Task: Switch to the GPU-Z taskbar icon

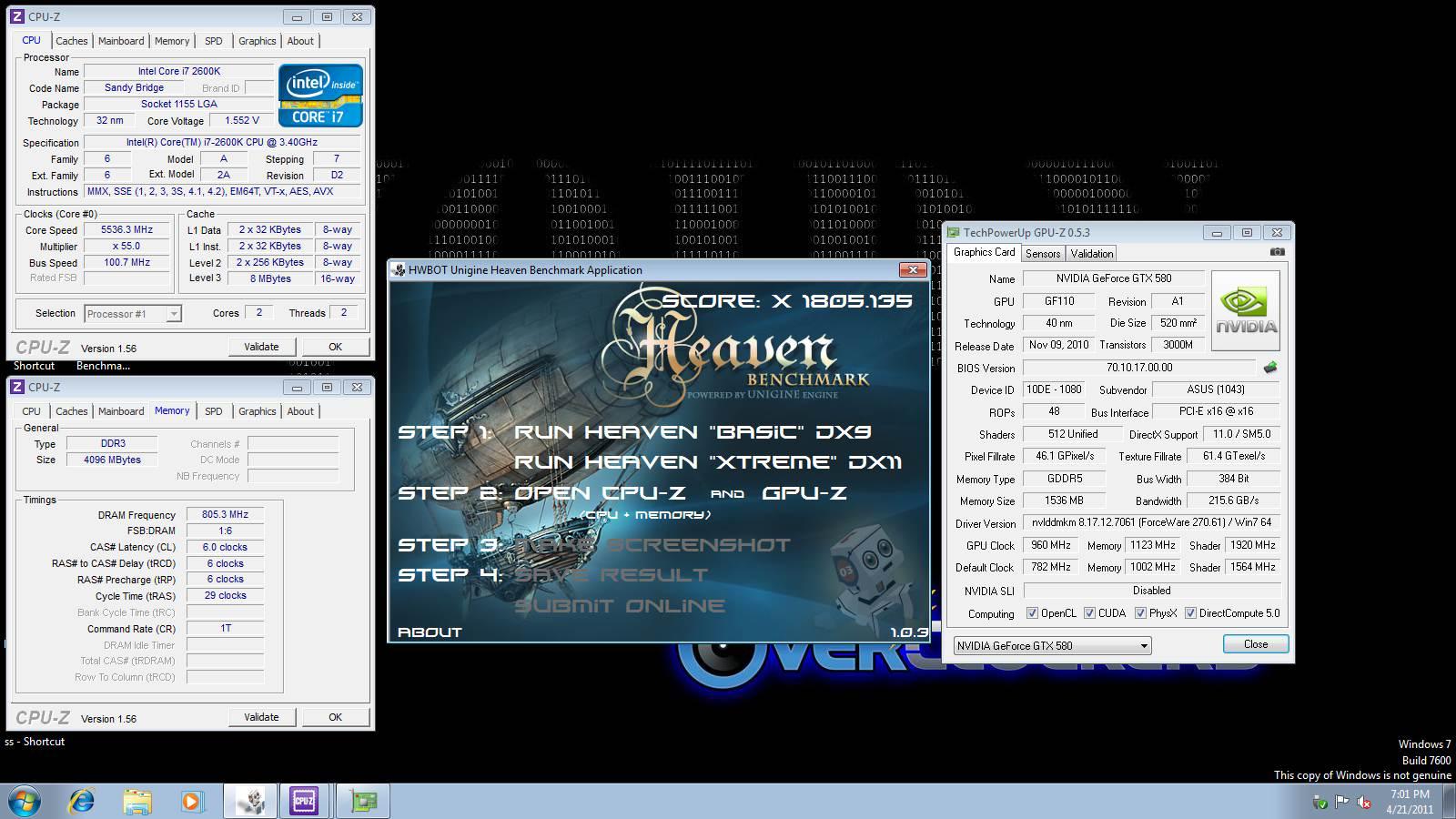Action: (364, 801)
